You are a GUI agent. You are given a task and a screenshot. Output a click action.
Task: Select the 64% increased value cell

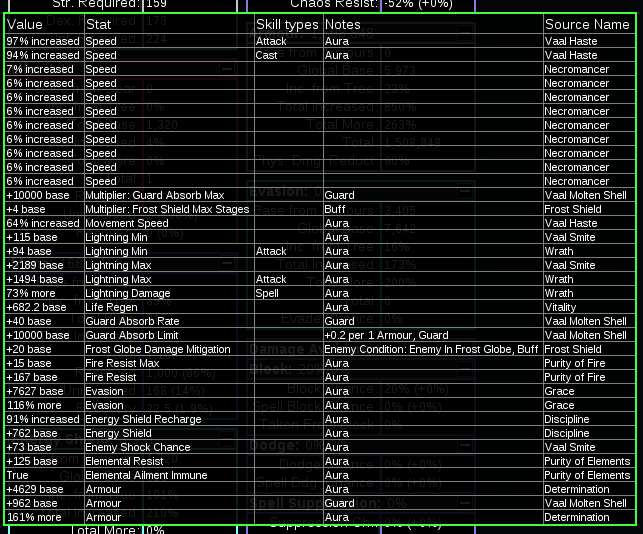(x=43, y=223)
